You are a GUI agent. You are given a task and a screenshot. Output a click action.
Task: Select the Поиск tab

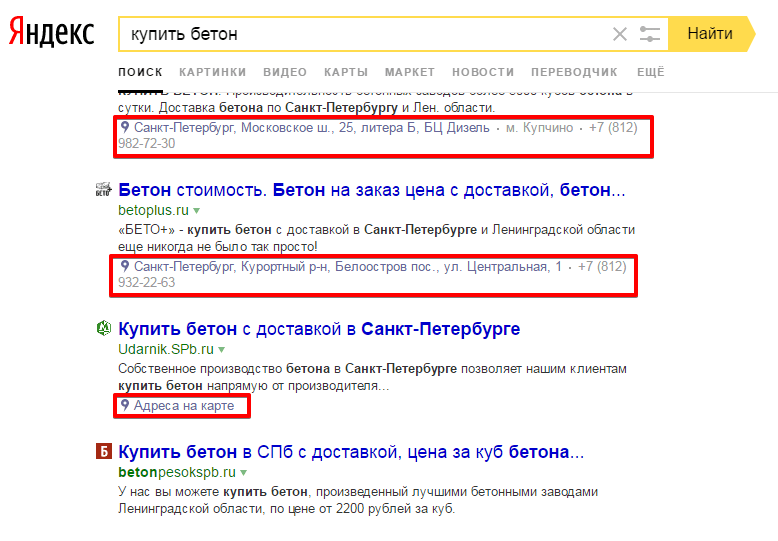click(140, 72)
